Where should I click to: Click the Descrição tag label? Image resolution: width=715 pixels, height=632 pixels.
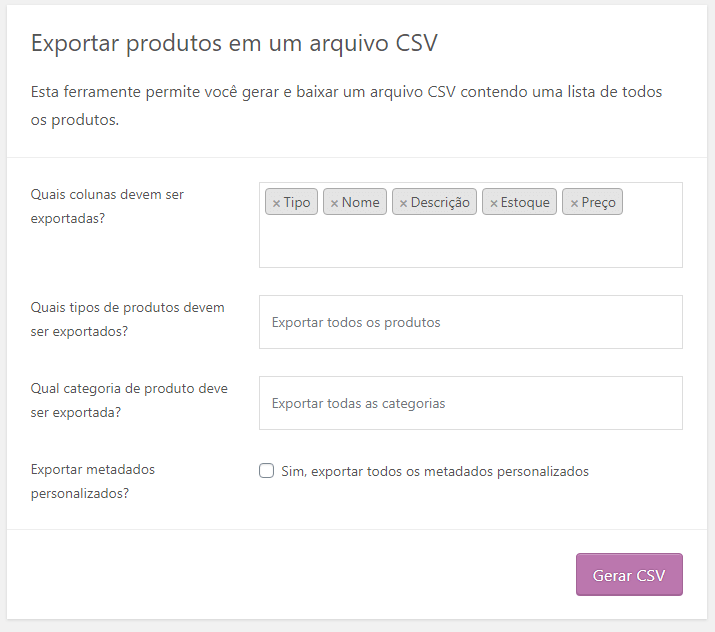point(440,202)
